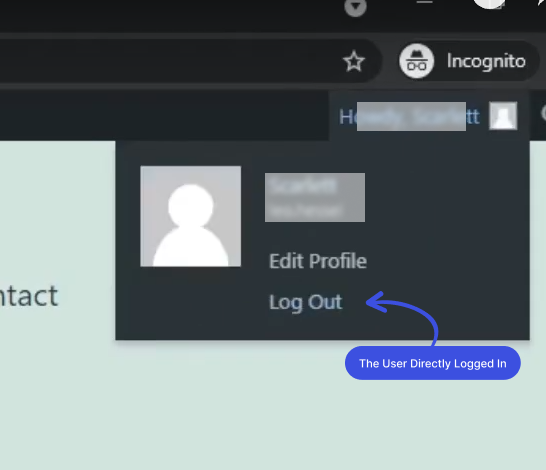Click the down-arrow circle icon at top
The width and height of the screenshot is (546, 470).
[355, 7]
